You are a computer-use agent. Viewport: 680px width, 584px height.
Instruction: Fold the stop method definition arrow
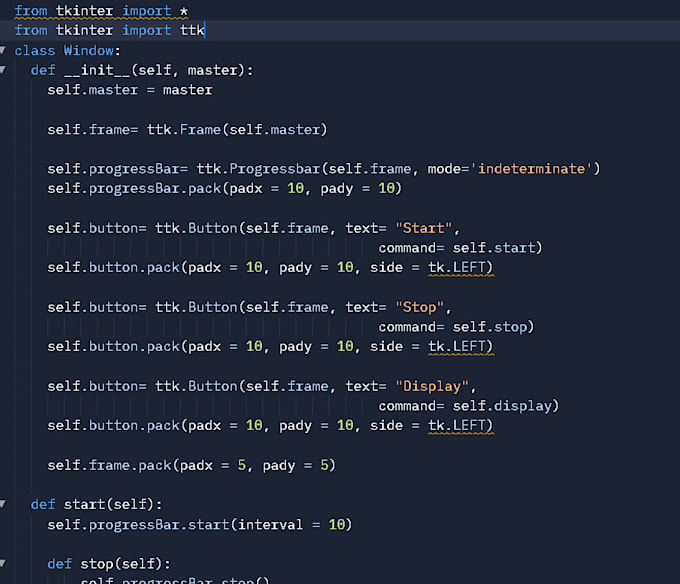coord(5,564)
